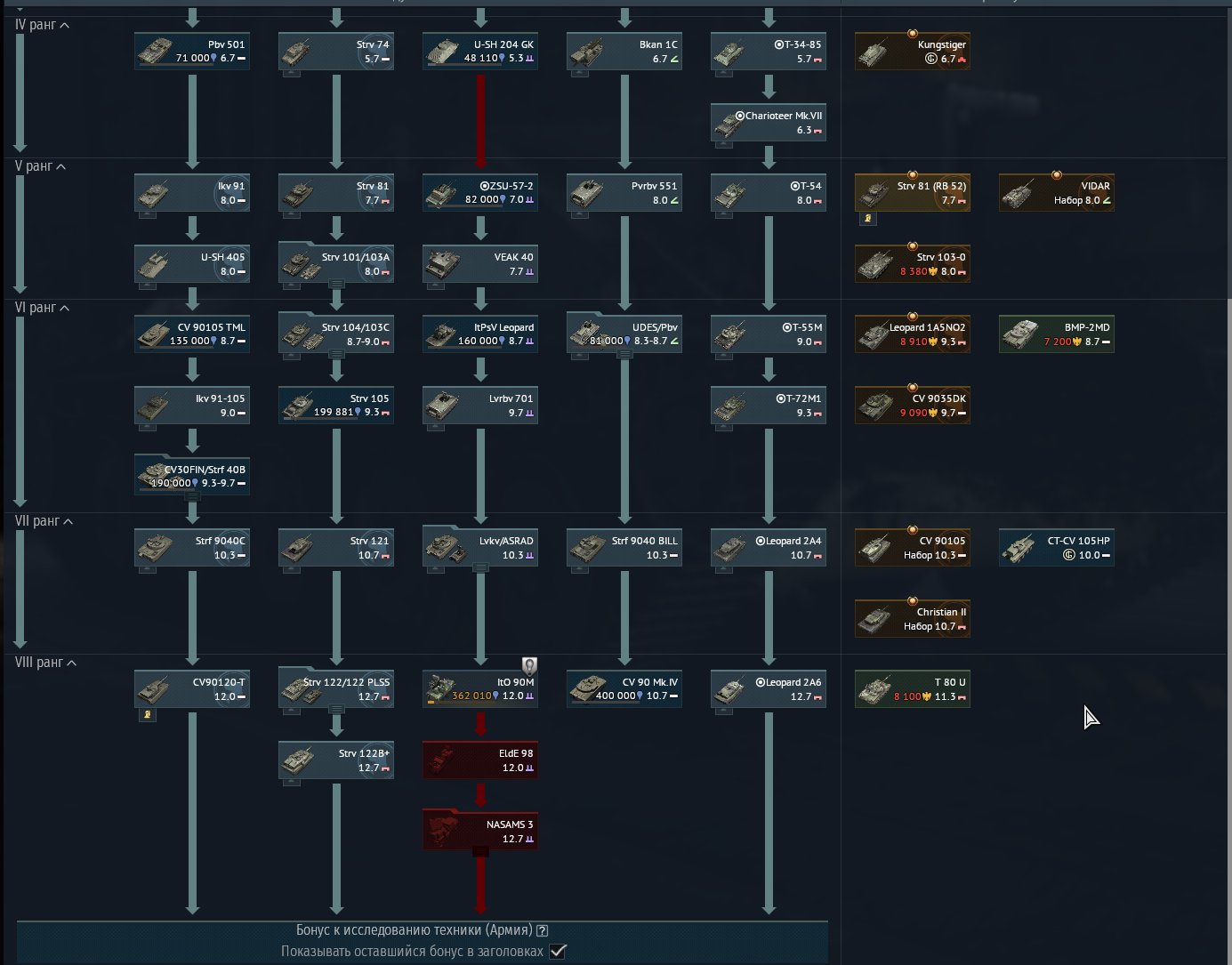Open the T 80 U premium vehicle
The height and width of the screenshot is (965, 1232).
tap(912, 689)
